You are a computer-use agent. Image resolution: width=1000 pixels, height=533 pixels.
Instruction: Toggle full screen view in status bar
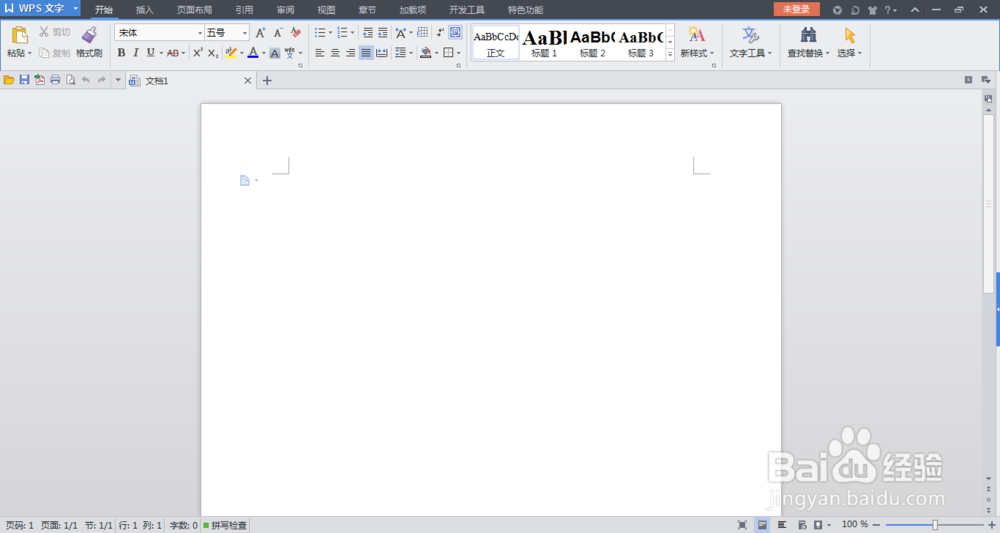coord(742,525)
